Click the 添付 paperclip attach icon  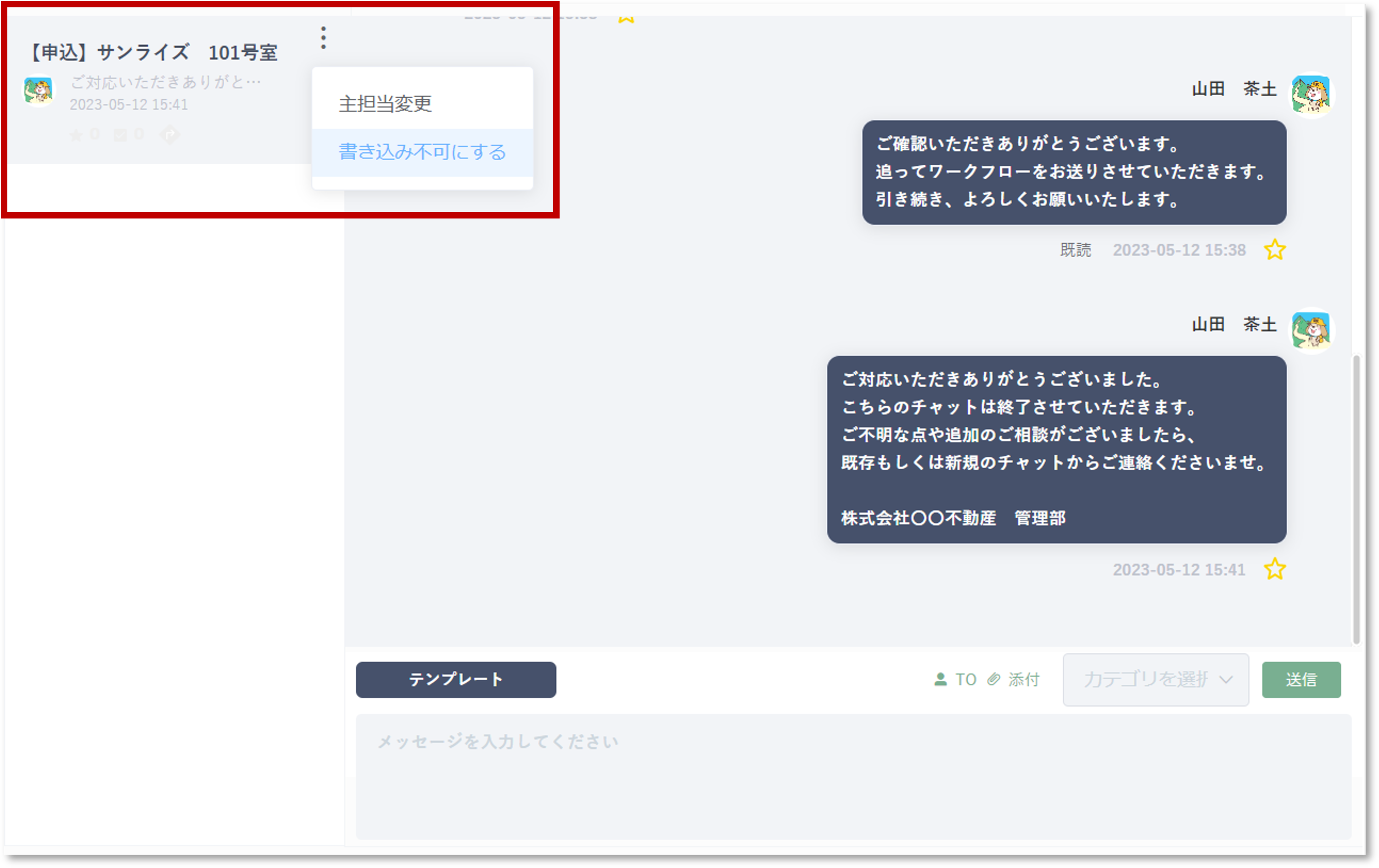[x=994, y=680]
